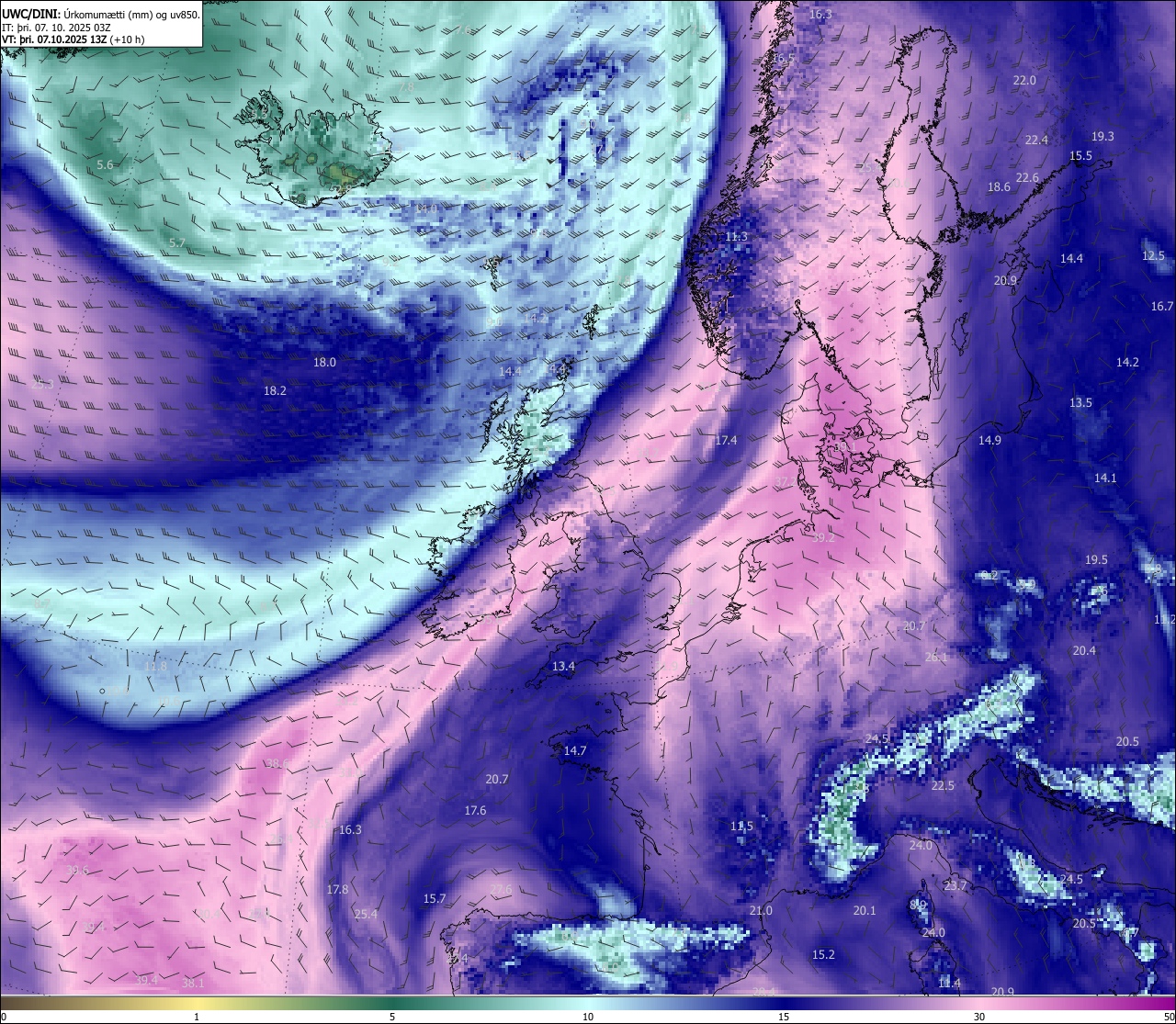
Task: Click the colorbar tick label 10
Action: coord(588,1017)
